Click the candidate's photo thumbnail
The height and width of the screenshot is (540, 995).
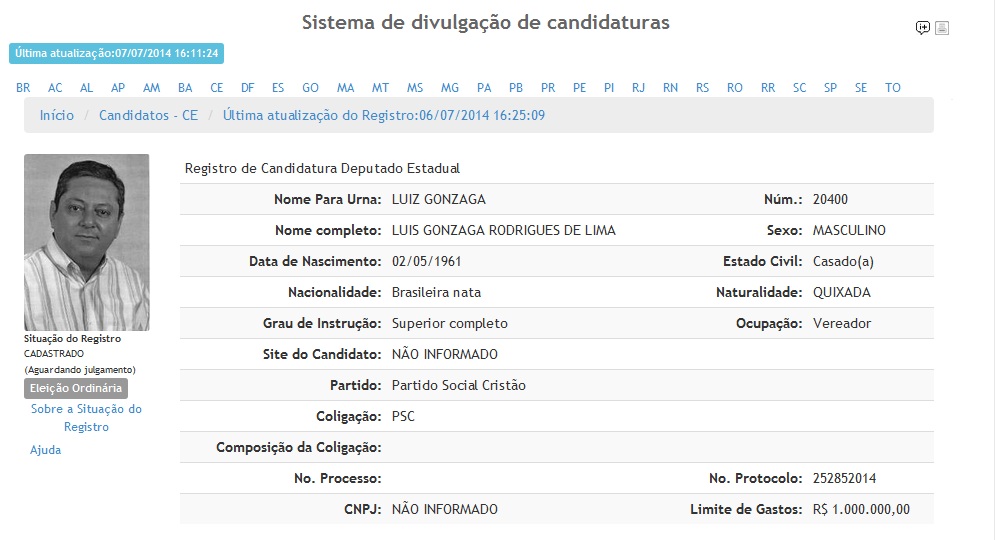87,242
